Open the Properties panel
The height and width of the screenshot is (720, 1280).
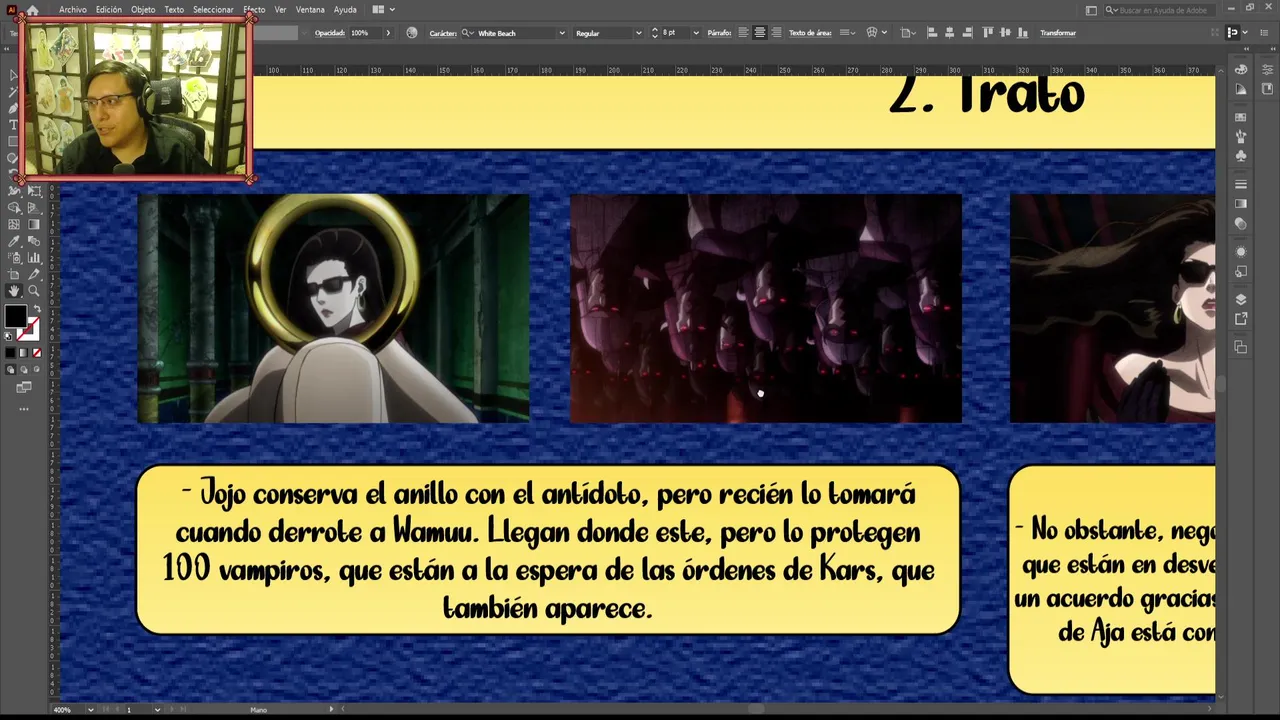click(1267, 69)
